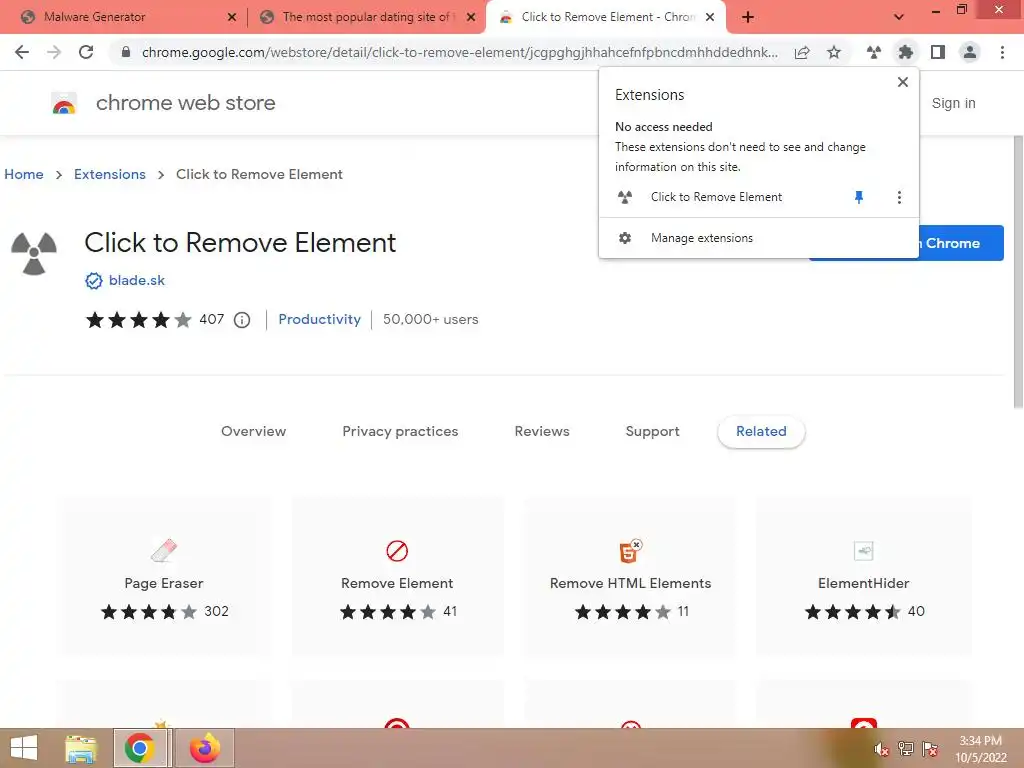The image size is (1024, 768).
Task: Open File Explorer from taskbar
Action: pyautogui.click(x=80, y=748)
